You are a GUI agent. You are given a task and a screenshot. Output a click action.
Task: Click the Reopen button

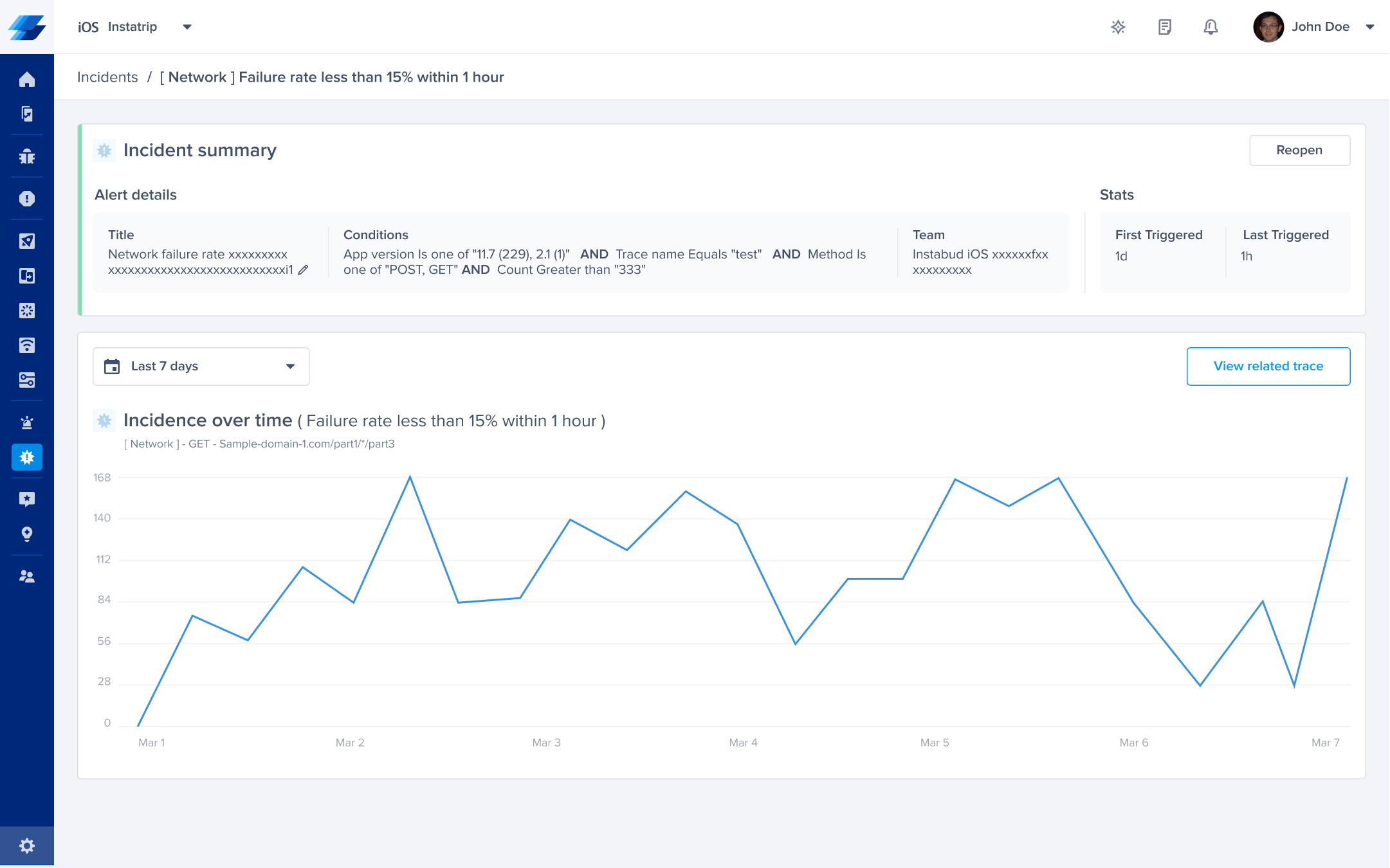(1299, 150)
